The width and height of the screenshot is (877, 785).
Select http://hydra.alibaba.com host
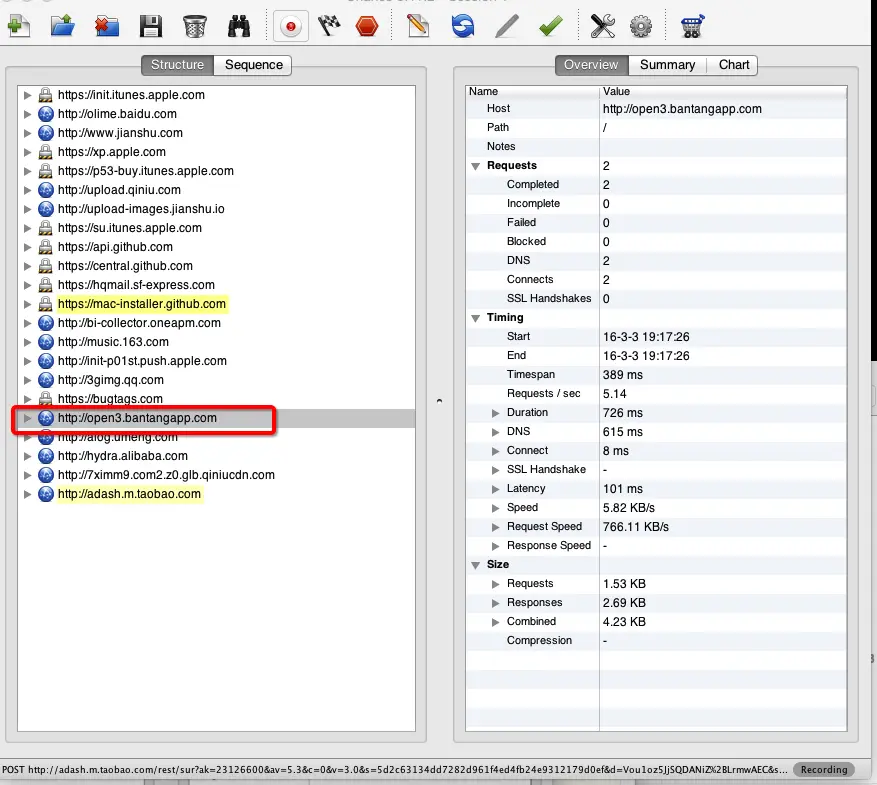click(x=122, y=456)
